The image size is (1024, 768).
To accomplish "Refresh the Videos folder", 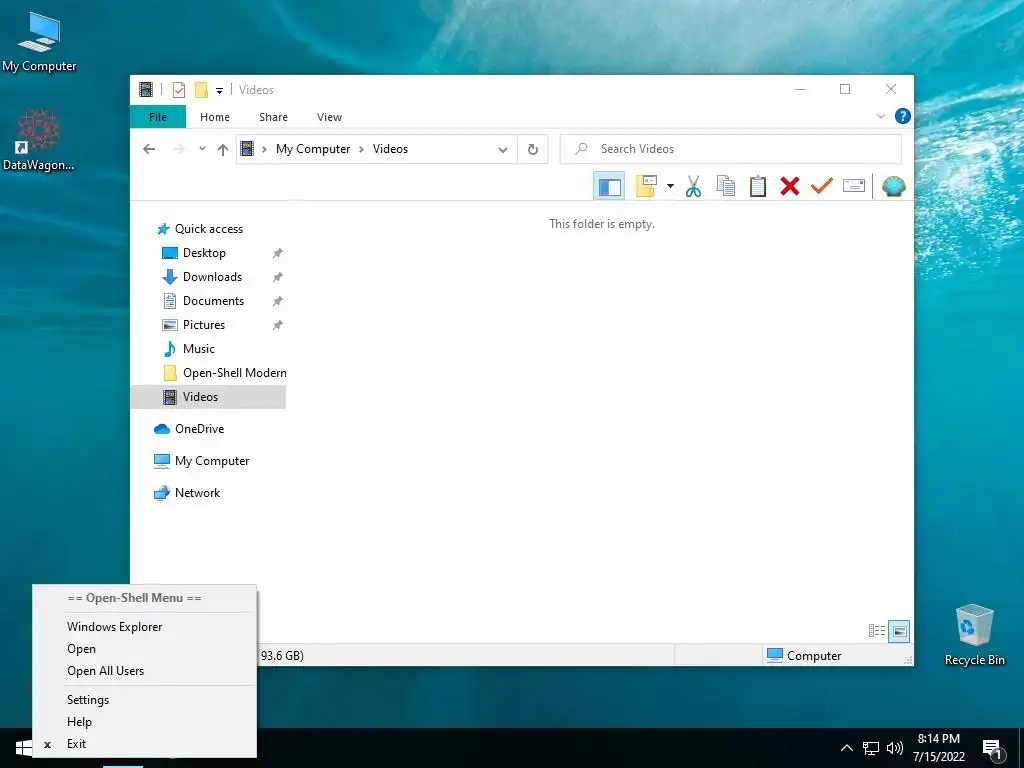I will [x=533, y=150].
